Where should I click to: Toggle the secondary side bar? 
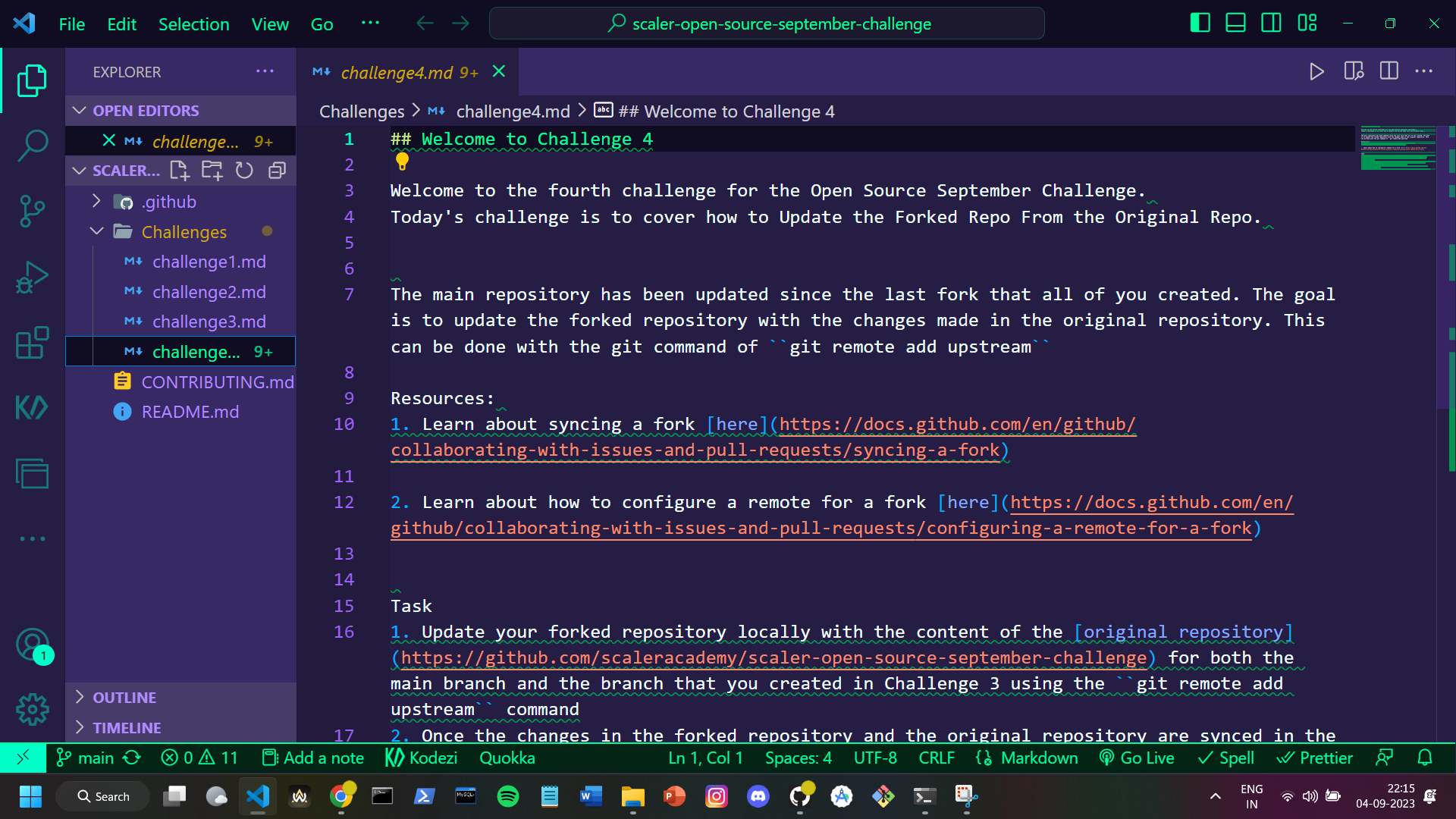click(x=1270, y=23)
